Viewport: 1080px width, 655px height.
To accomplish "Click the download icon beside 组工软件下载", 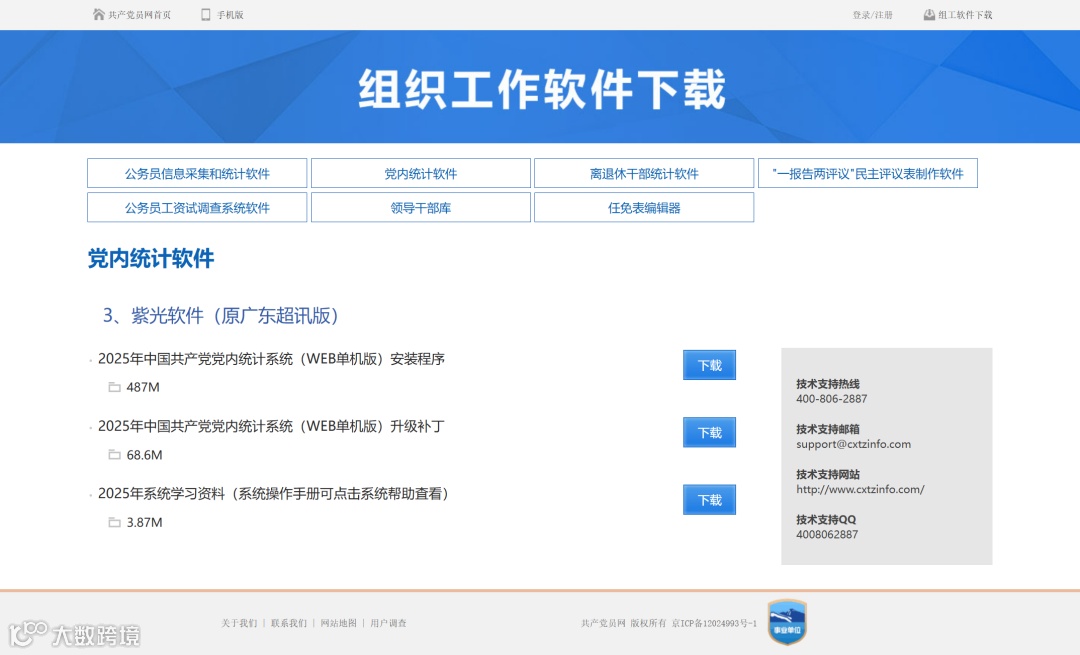I will coord(929,14).
